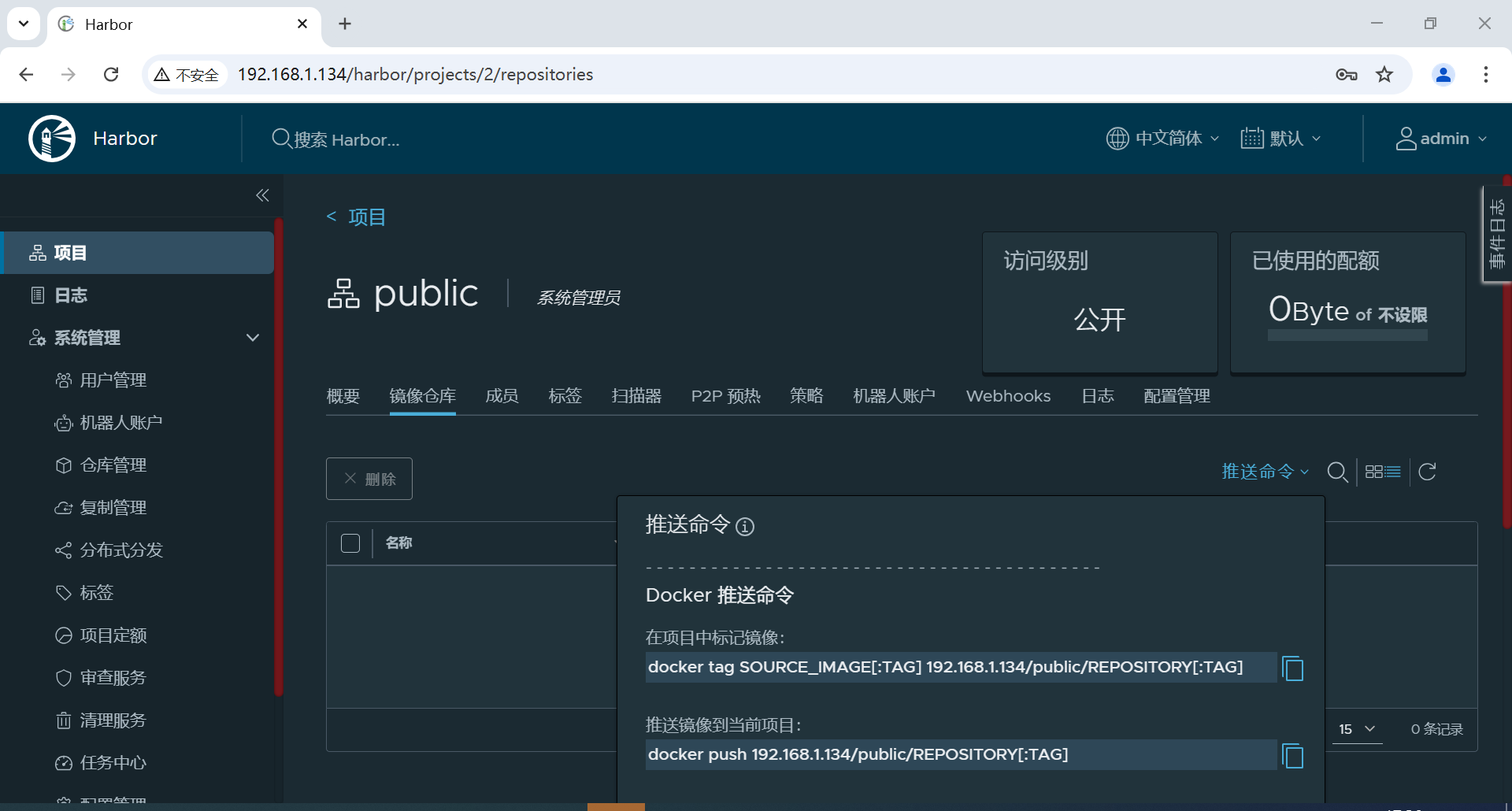This screenshot has width=1512, height=811.
Task: Bookmark this page with star icon
Action: (1384, 75)
